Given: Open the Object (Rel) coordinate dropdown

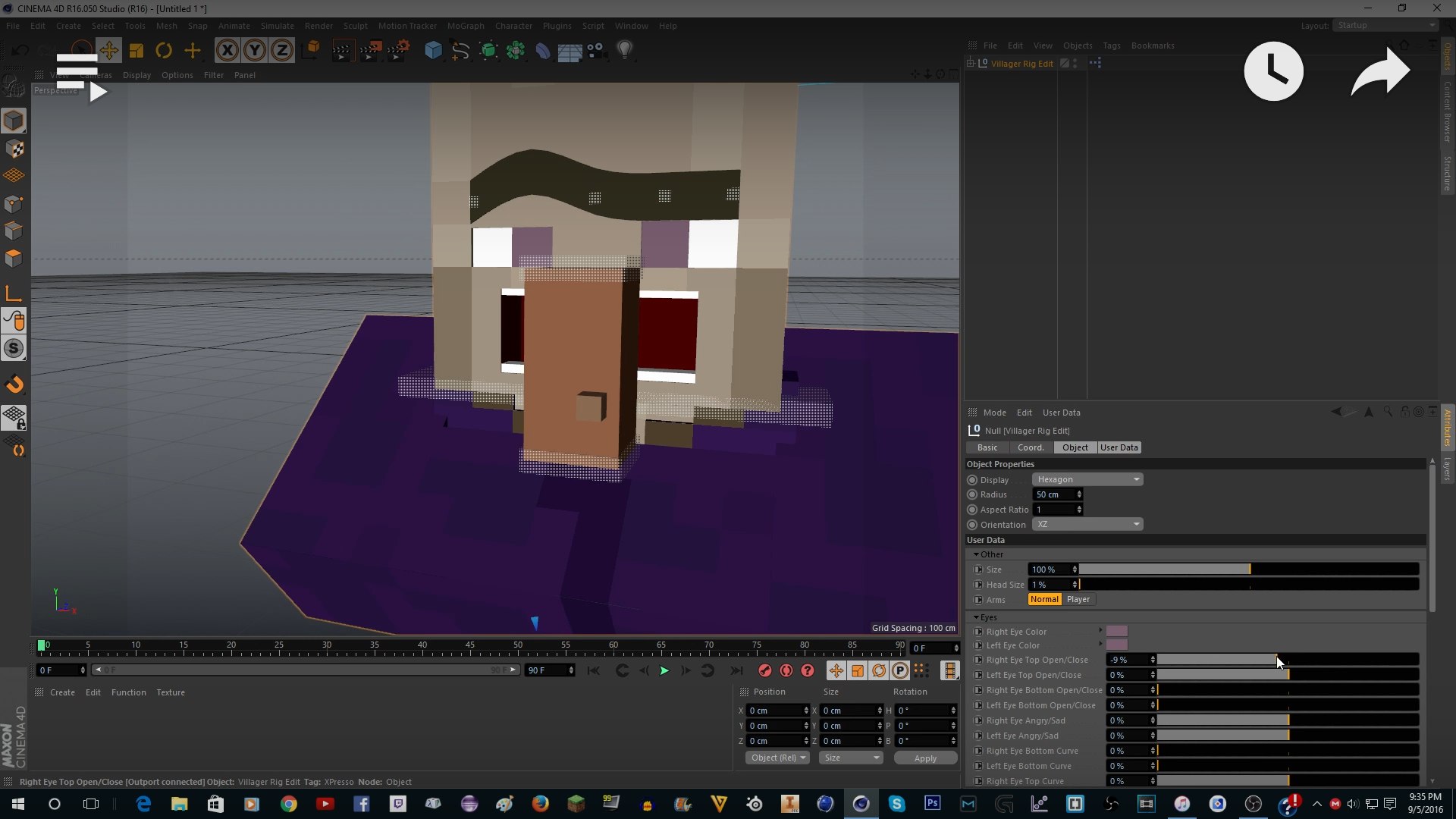Looking at the screenshot, I should 777,758.
